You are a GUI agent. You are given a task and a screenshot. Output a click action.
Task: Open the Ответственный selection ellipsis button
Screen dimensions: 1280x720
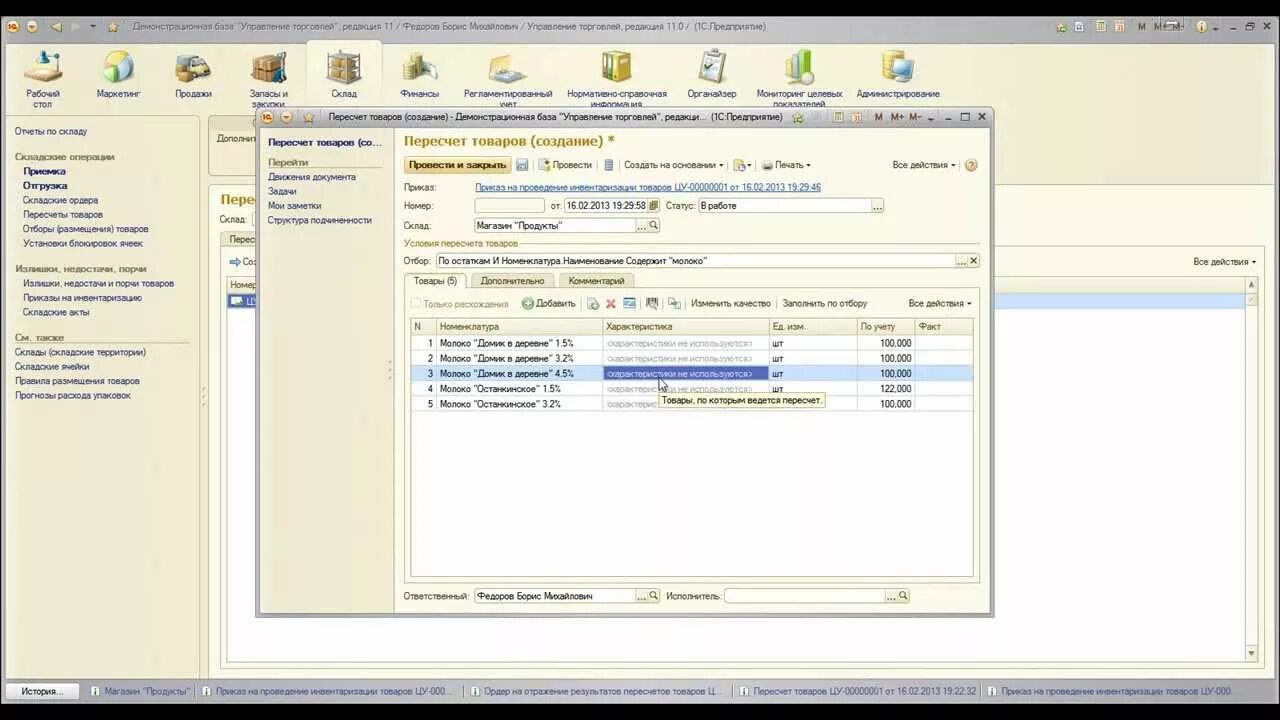pos(642,596)
